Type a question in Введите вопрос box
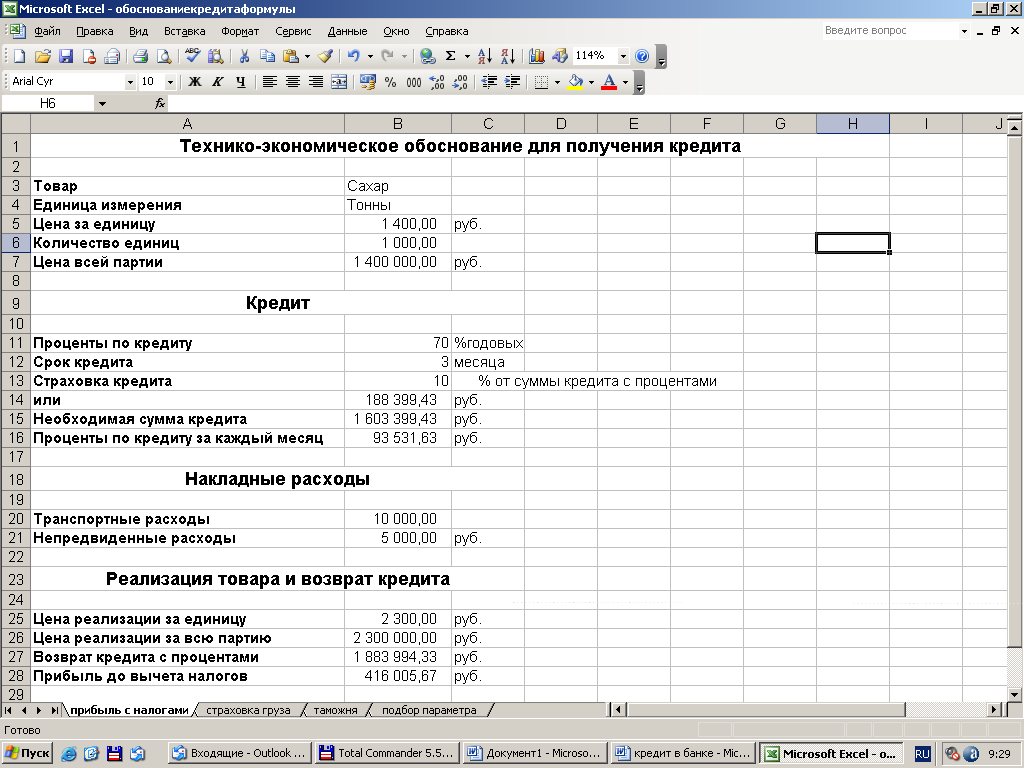 (x=889, y=31)
